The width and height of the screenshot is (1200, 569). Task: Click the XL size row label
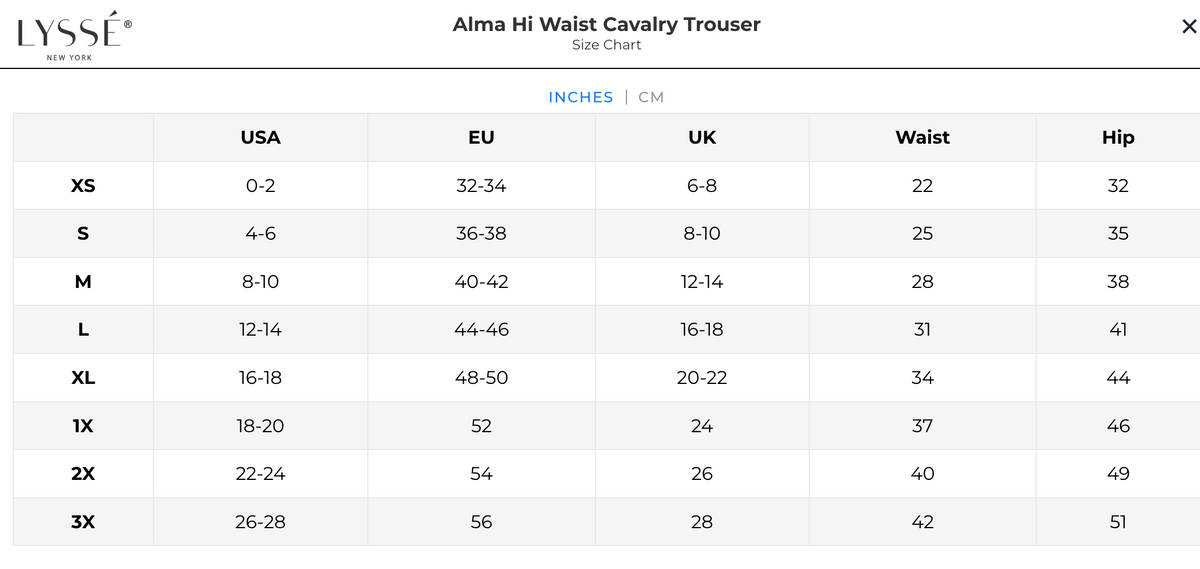point(83,378)
